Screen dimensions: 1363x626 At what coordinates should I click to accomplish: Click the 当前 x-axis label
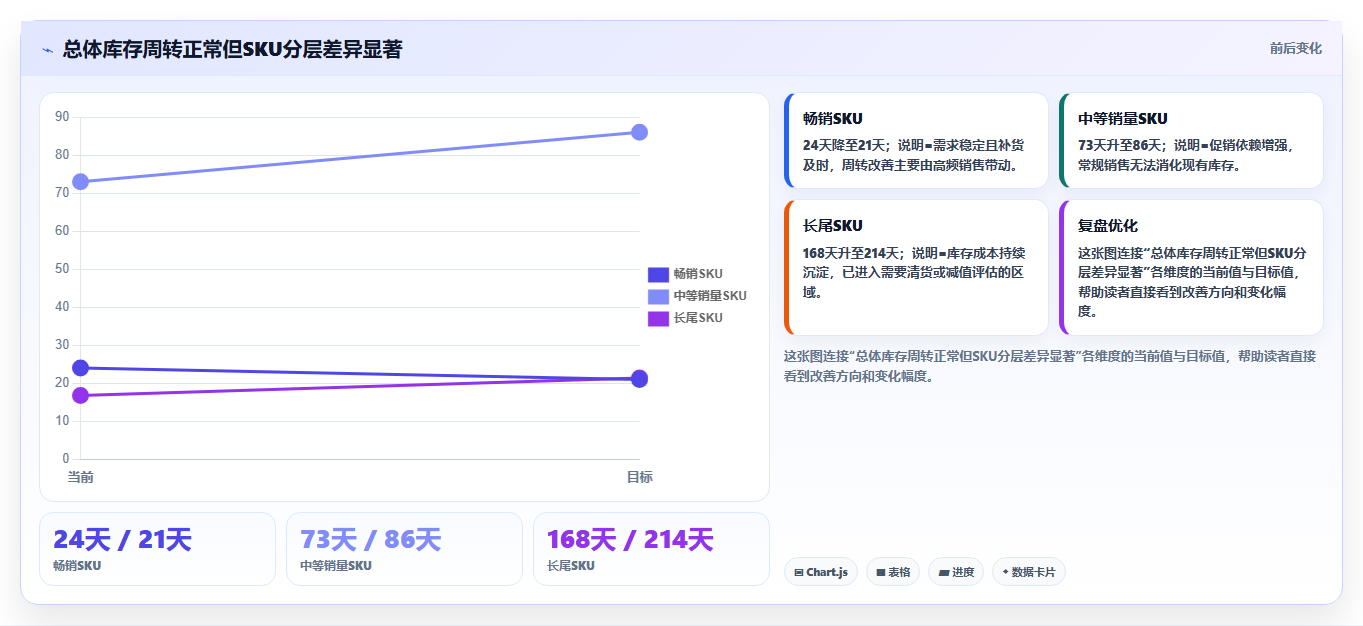tap(81, 477)
